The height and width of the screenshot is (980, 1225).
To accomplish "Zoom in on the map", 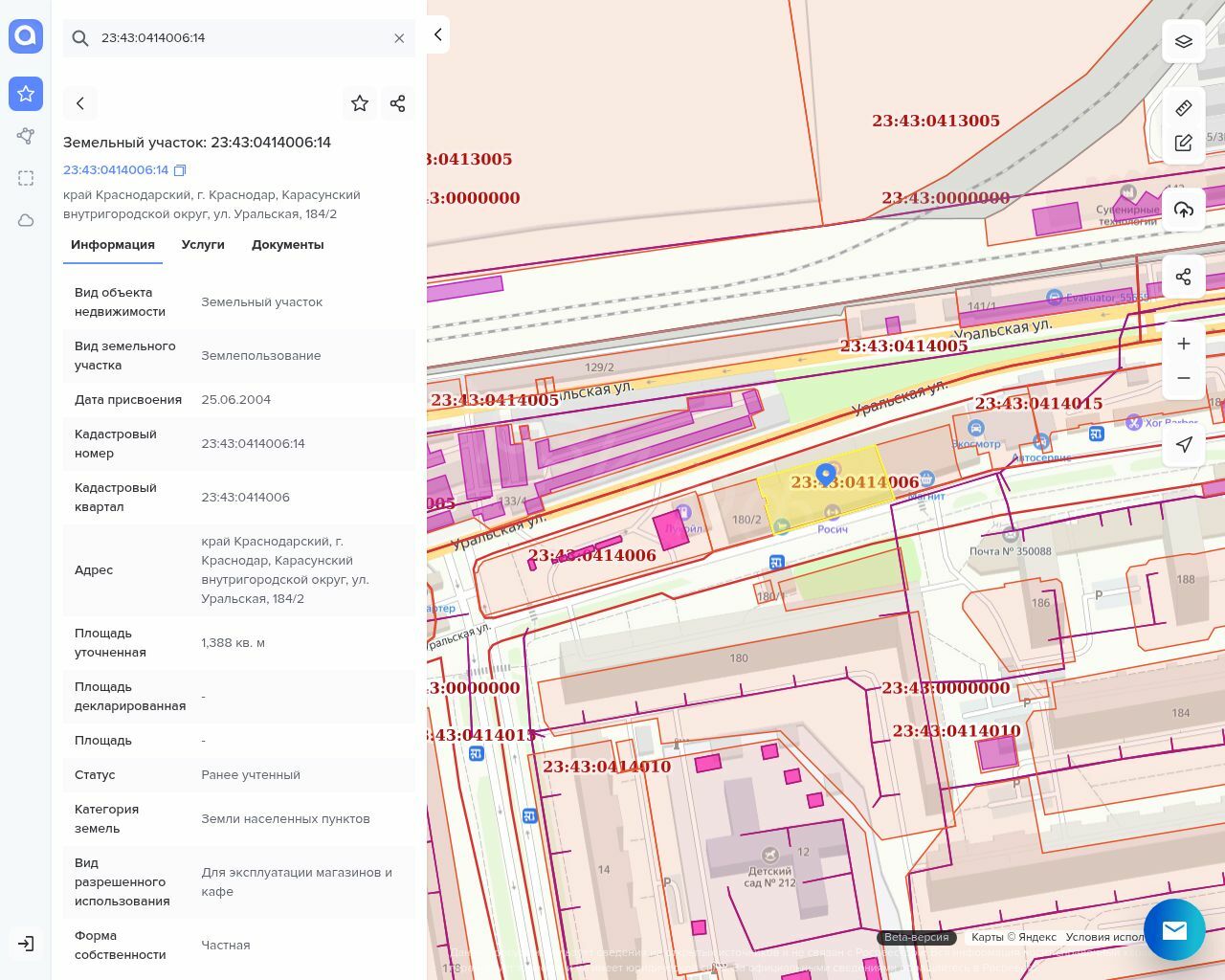I will (x=1183, y=344).
